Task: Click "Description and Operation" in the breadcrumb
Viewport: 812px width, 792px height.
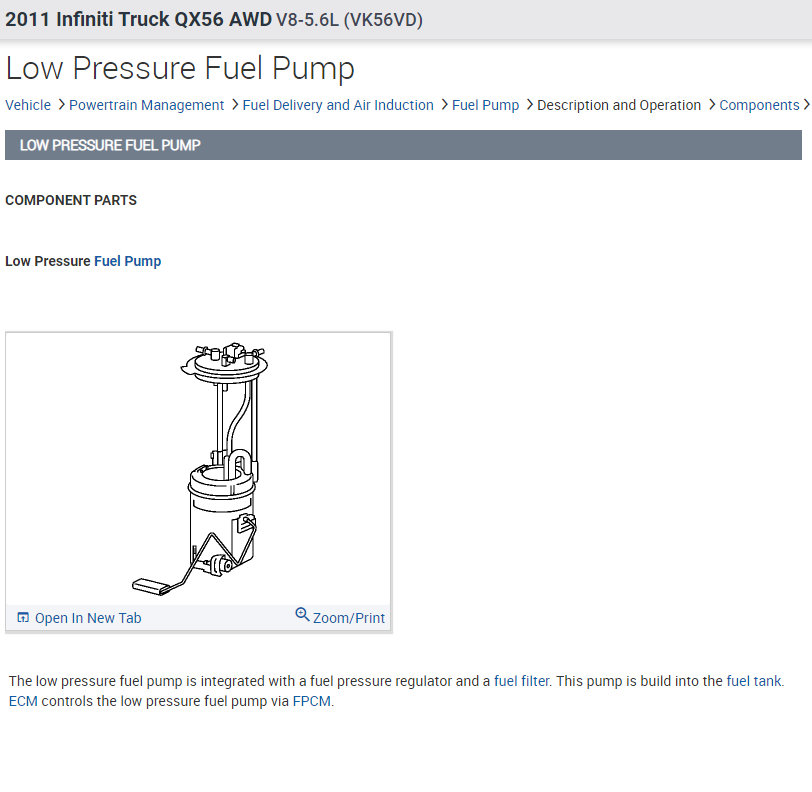Action: click(x=619, y=105)
